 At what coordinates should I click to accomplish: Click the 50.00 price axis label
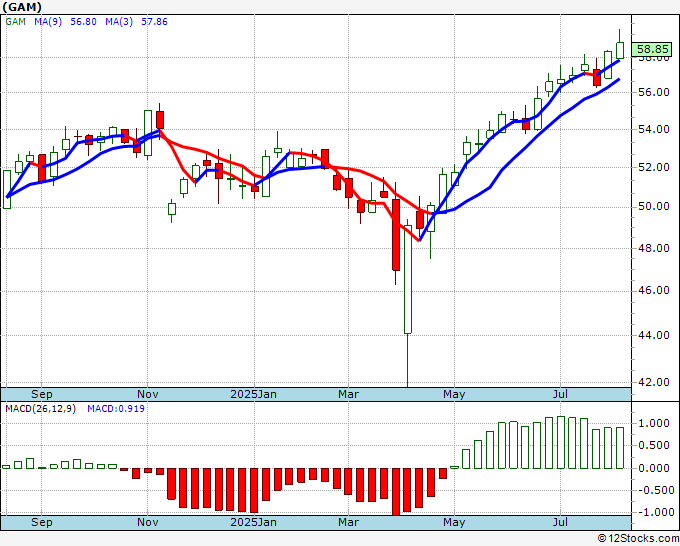654,206
